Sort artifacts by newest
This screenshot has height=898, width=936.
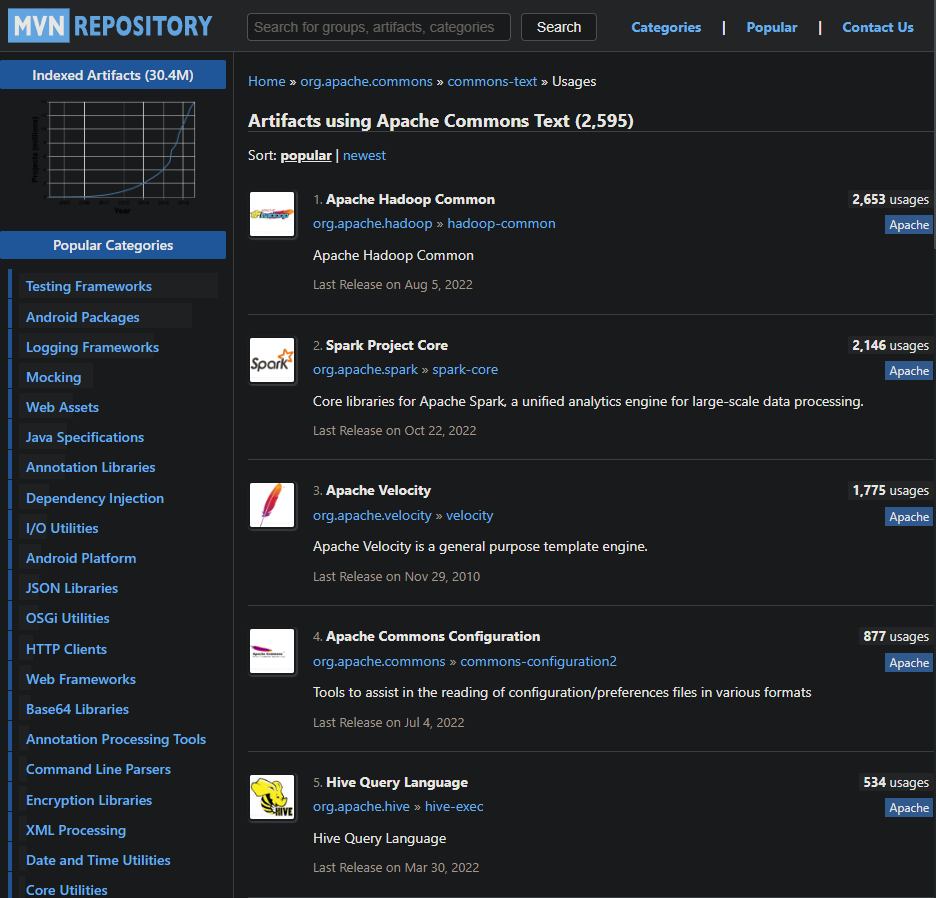click(x=364, y=155)
